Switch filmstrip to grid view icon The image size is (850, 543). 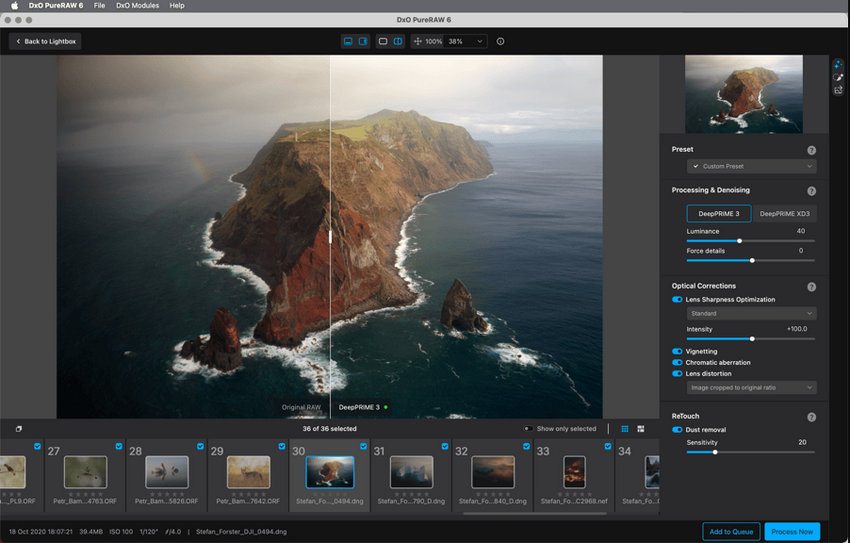pos(640,429)
